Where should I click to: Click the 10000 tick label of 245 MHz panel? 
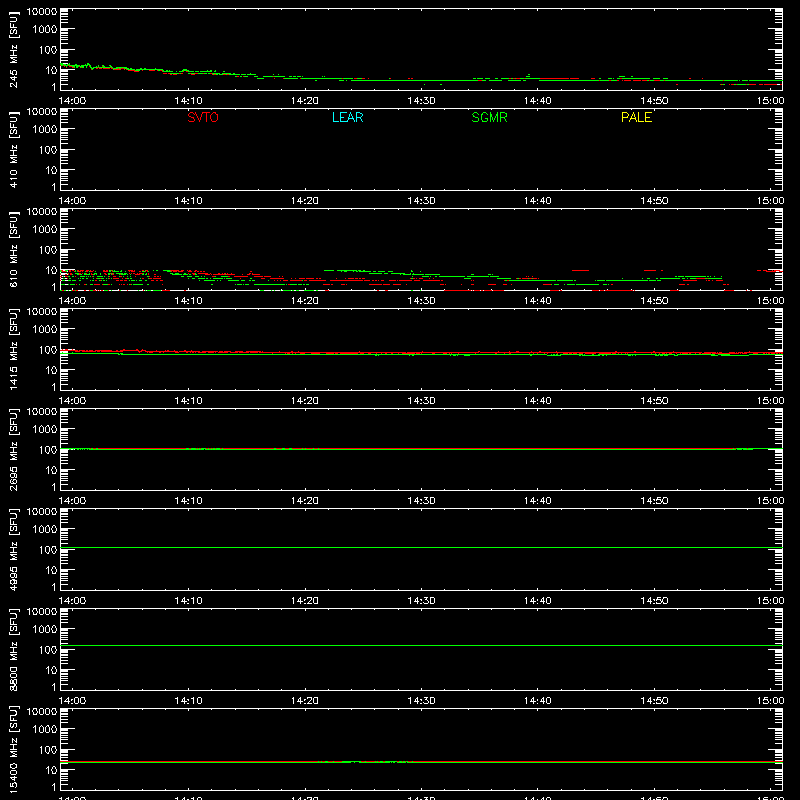click(42, 11)
